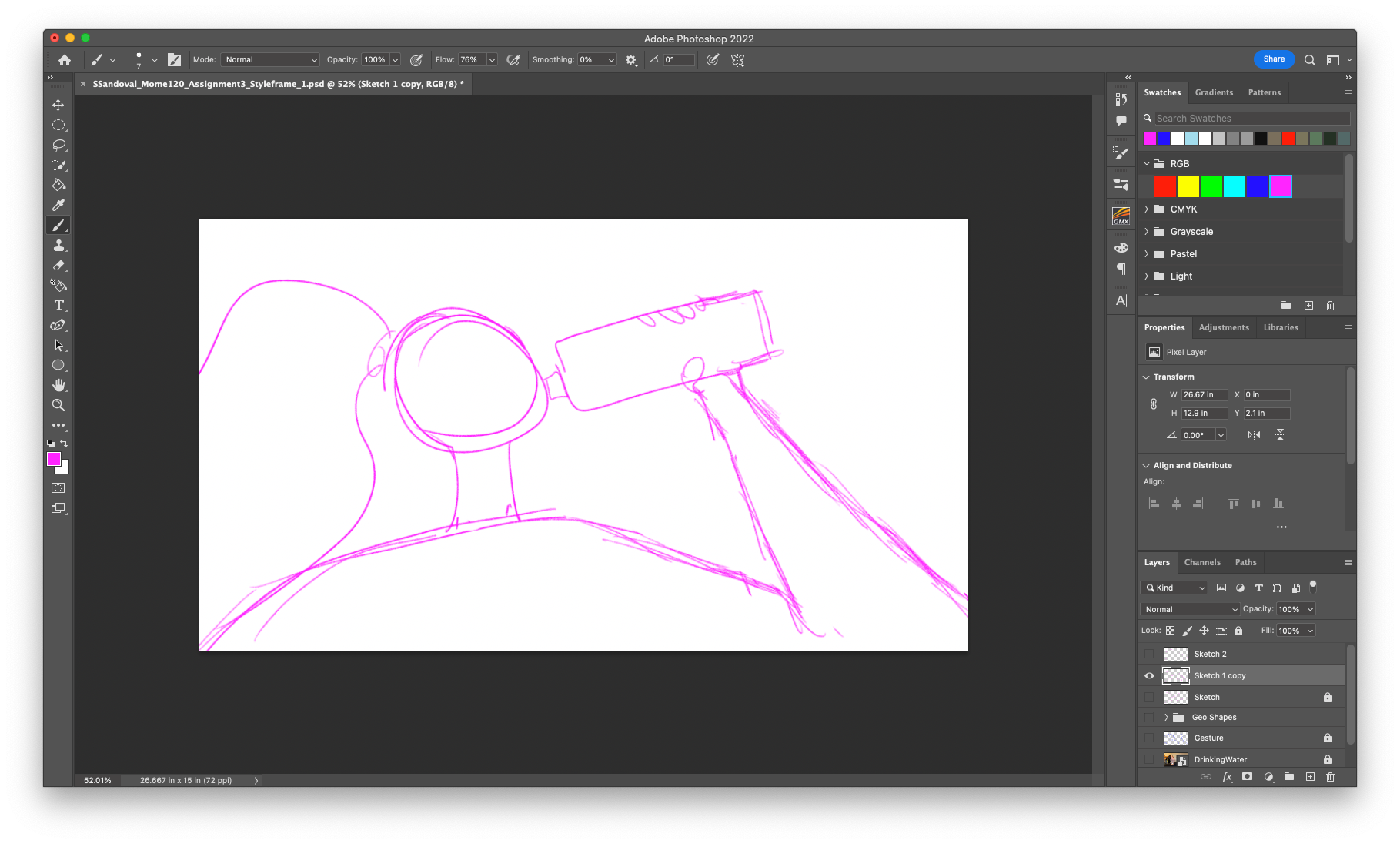Select the Pen tool
The width and height of the screenshot is (1400, 844).
(58, 325)
